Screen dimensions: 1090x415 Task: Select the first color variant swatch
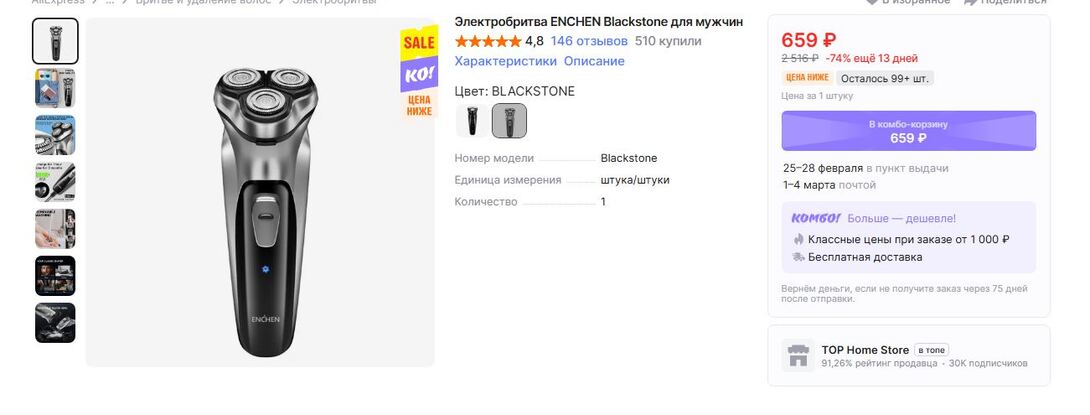click(472, 121)
